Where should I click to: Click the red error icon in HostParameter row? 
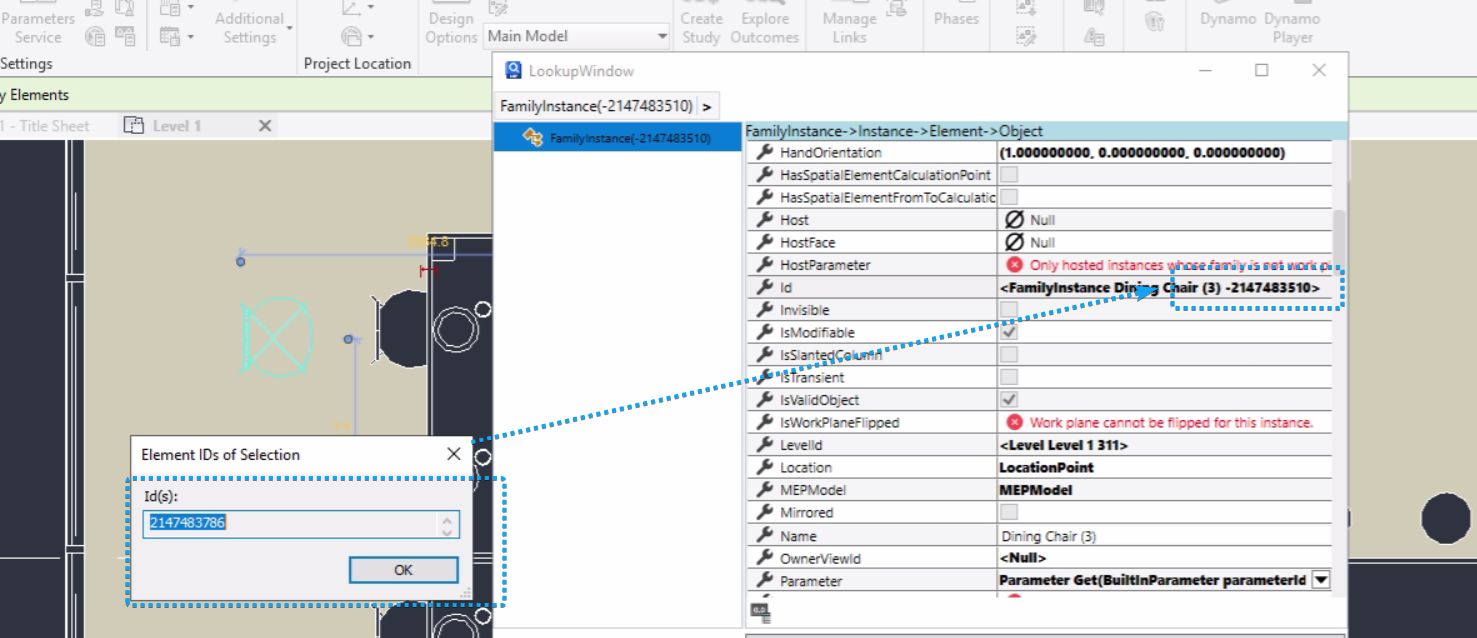(x=1014, y=265)
